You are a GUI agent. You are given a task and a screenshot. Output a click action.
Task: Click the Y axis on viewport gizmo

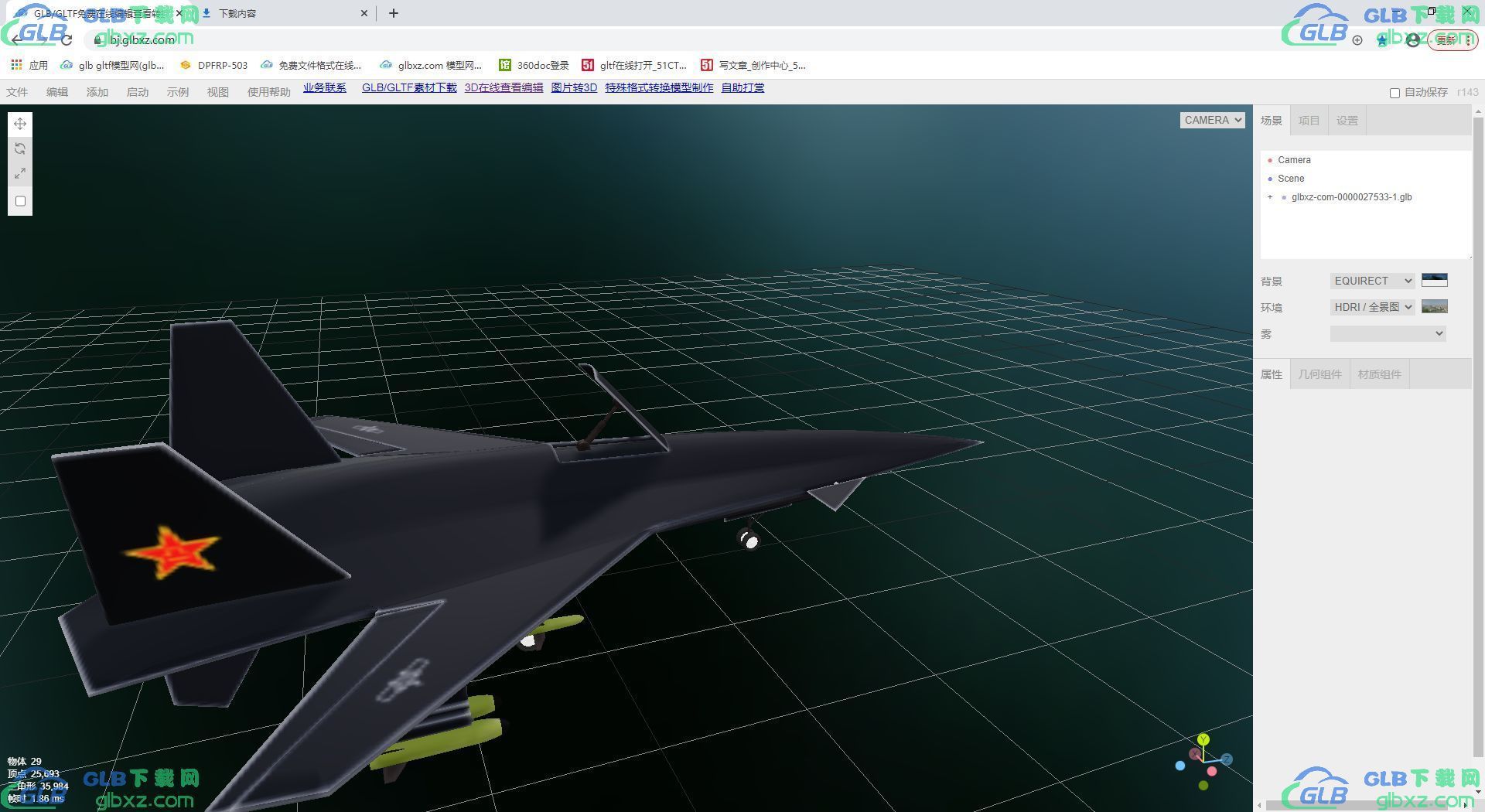pos(1203,740)
